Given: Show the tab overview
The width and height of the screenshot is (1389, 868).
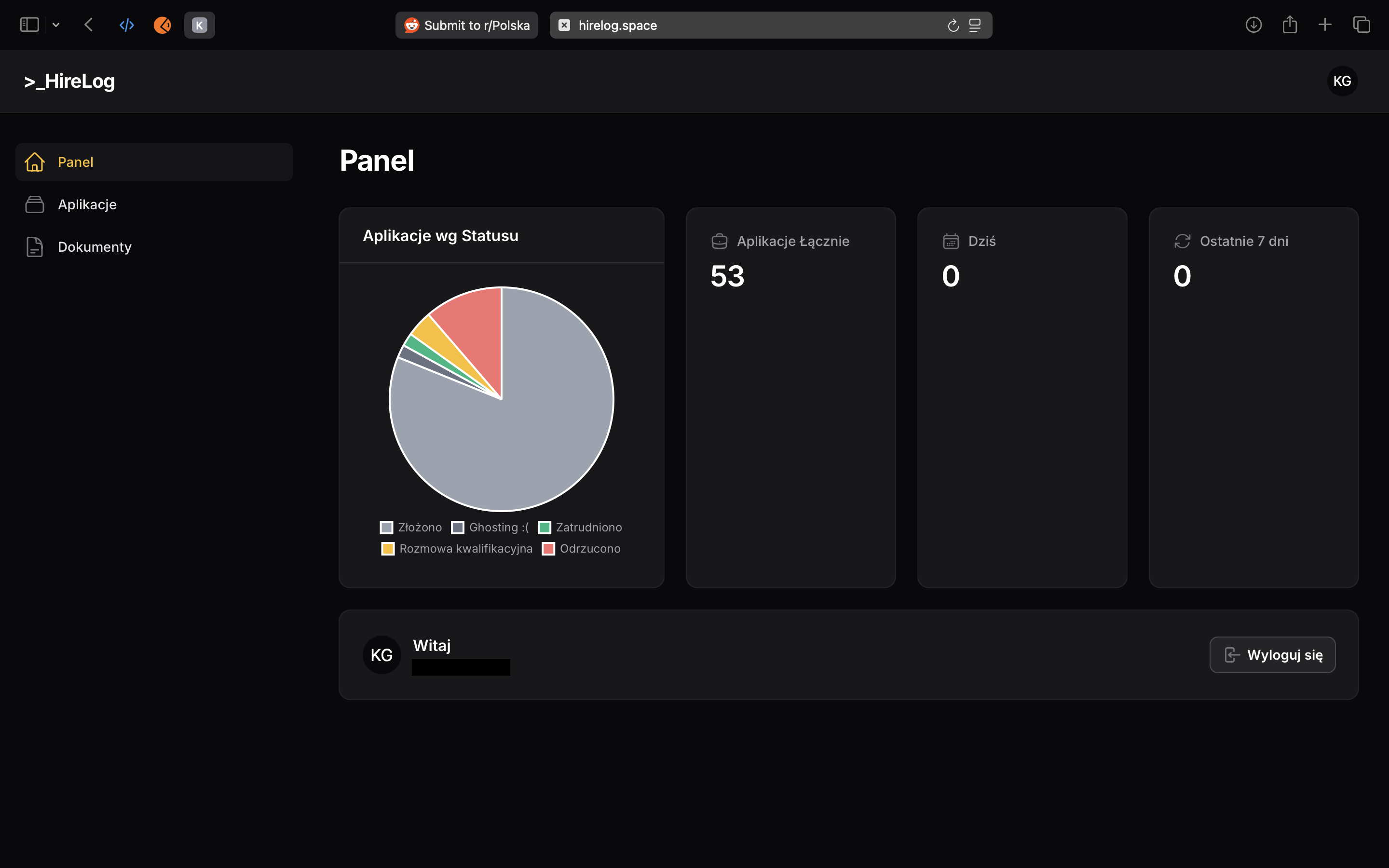Looking at the screenshot, I should point(1362,25).
